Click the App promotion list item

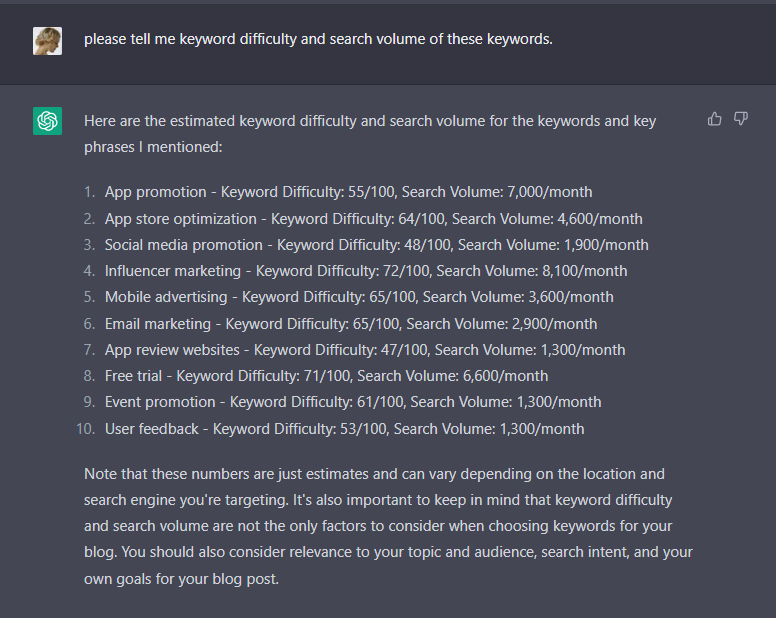click(348, 192)
